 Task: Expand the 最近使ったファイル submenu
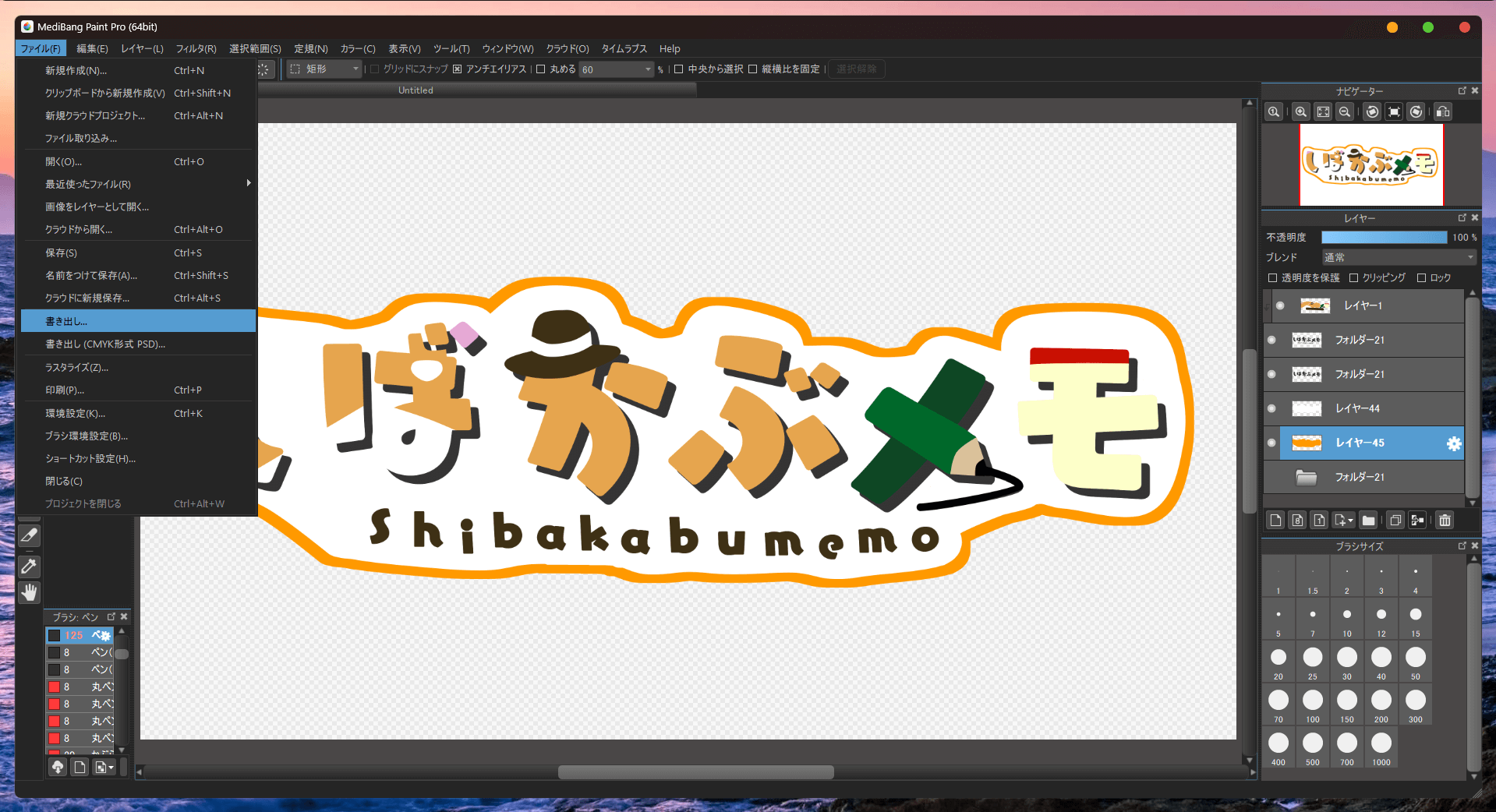138,185
